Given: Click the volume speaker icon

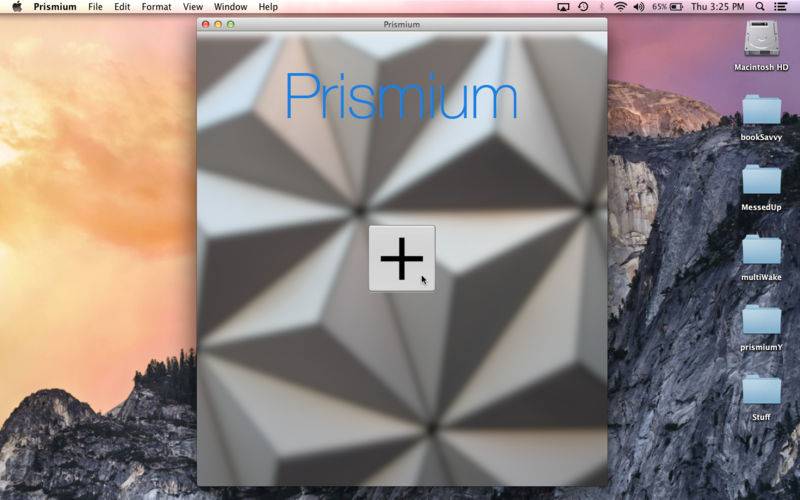Looking at the screenshot, I should coord(639,7).
